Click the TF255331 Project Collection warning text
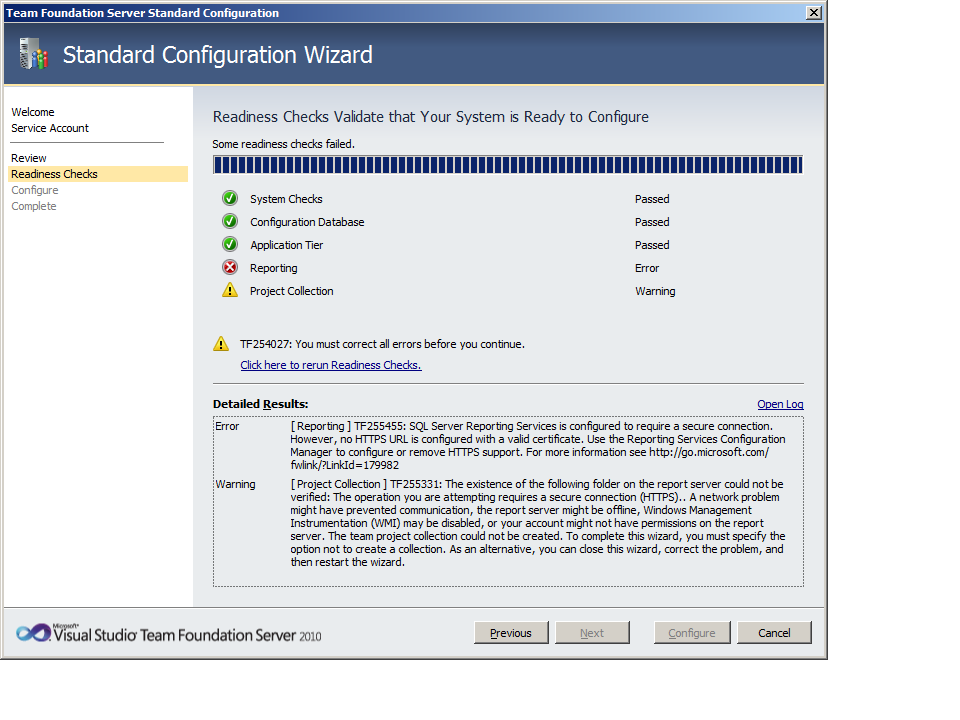960x720 pixels. 538,523
